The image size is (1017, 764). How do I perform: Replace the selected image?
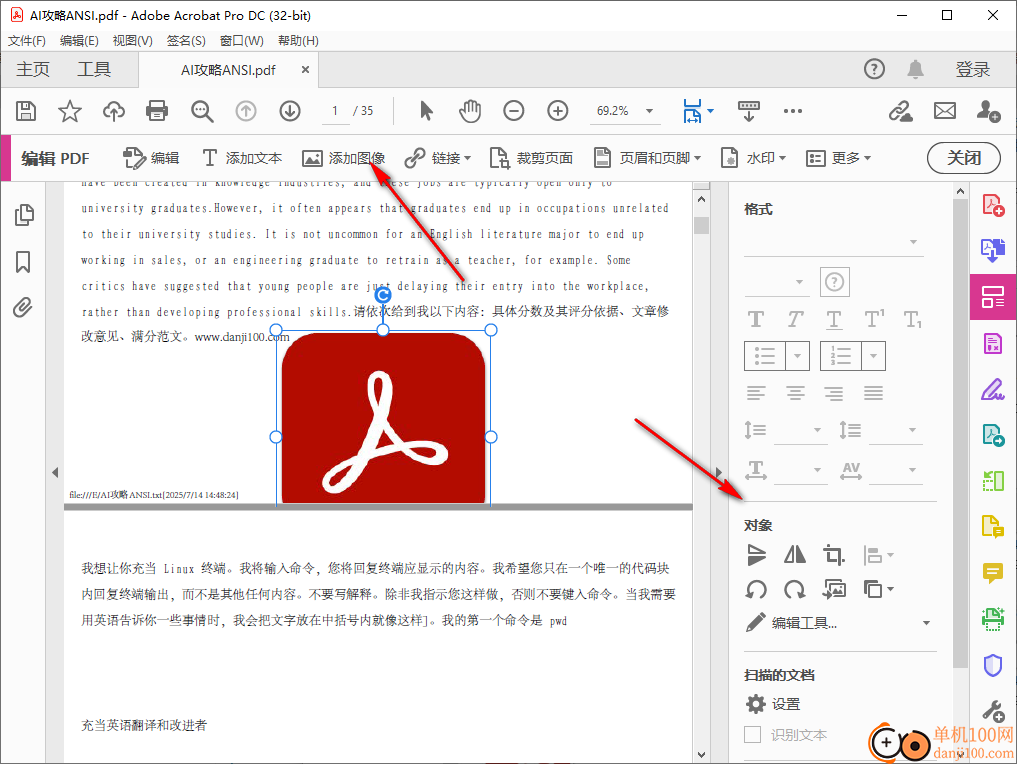point(834,589)
